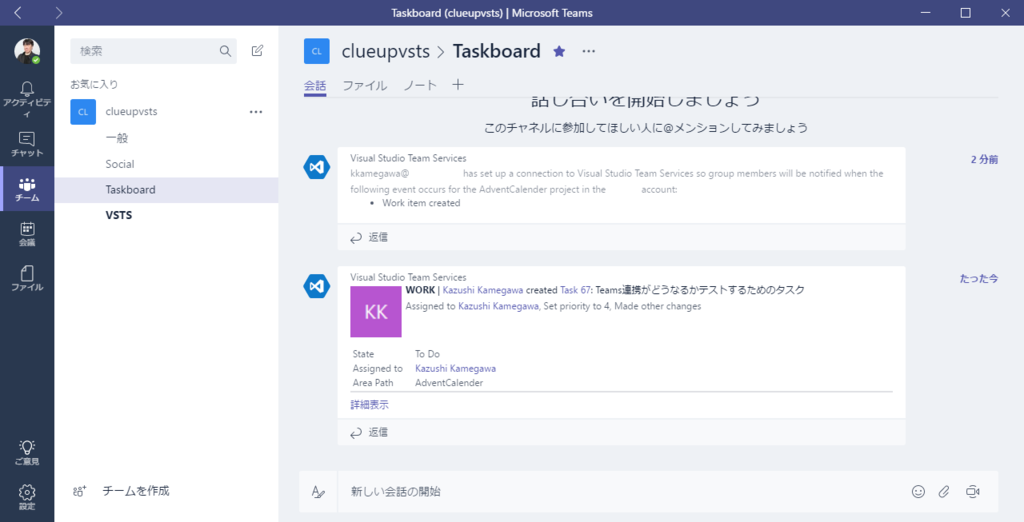The height and width of the screenshot is (522, 1024).
Task: Add a new tab with plus icon
Action: click(458, 84)
